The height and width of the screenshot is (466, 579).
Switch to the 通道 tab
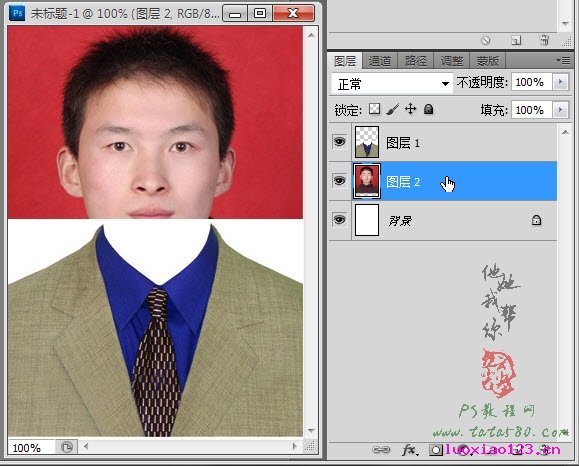point(380,61)
